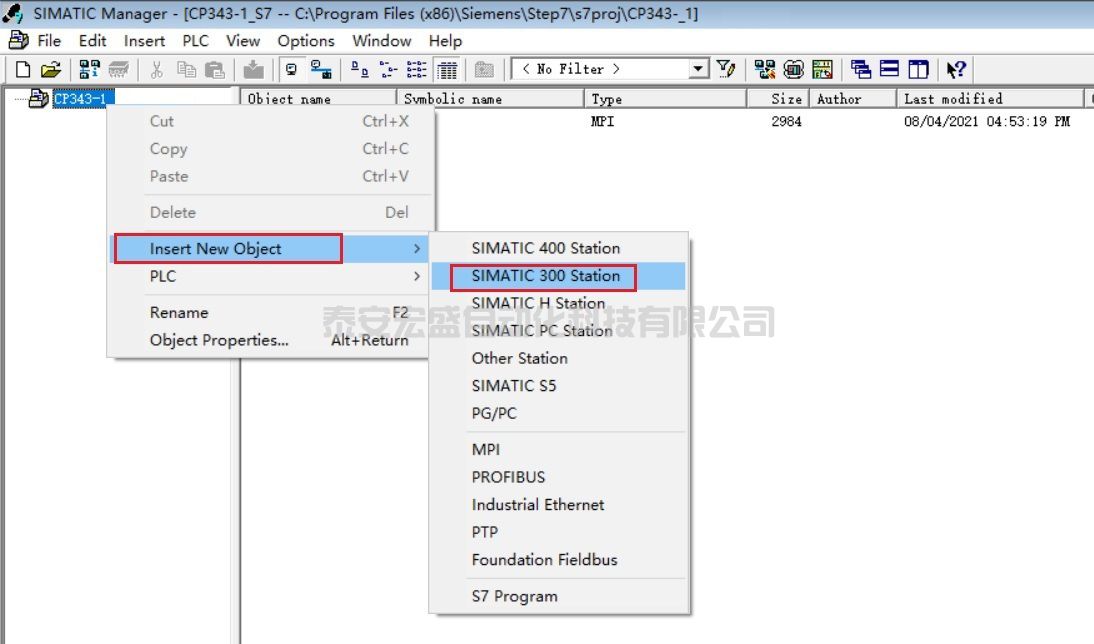Click the context help arrow icon
Image resolution: width=1094 pixels, height=644 pixels.
956,69
